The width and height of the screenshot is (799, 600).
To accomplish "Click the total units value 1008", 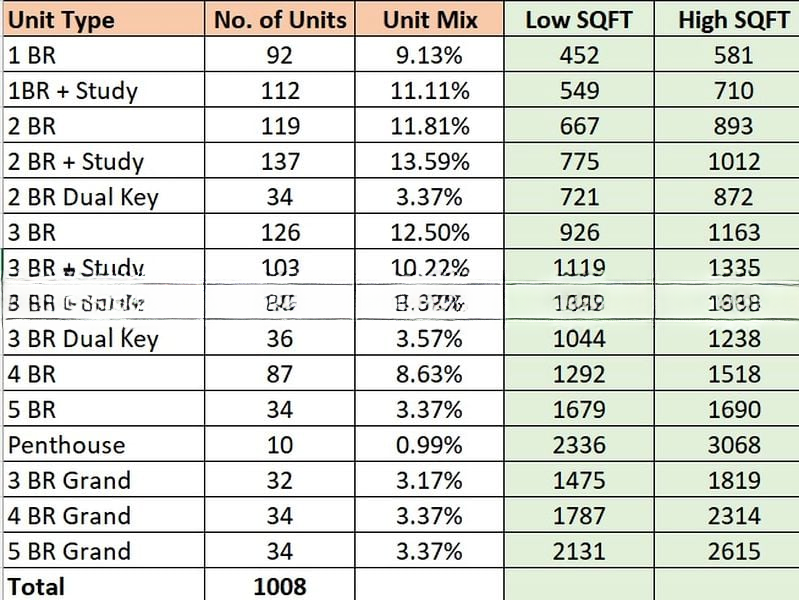I will (280, 586).
